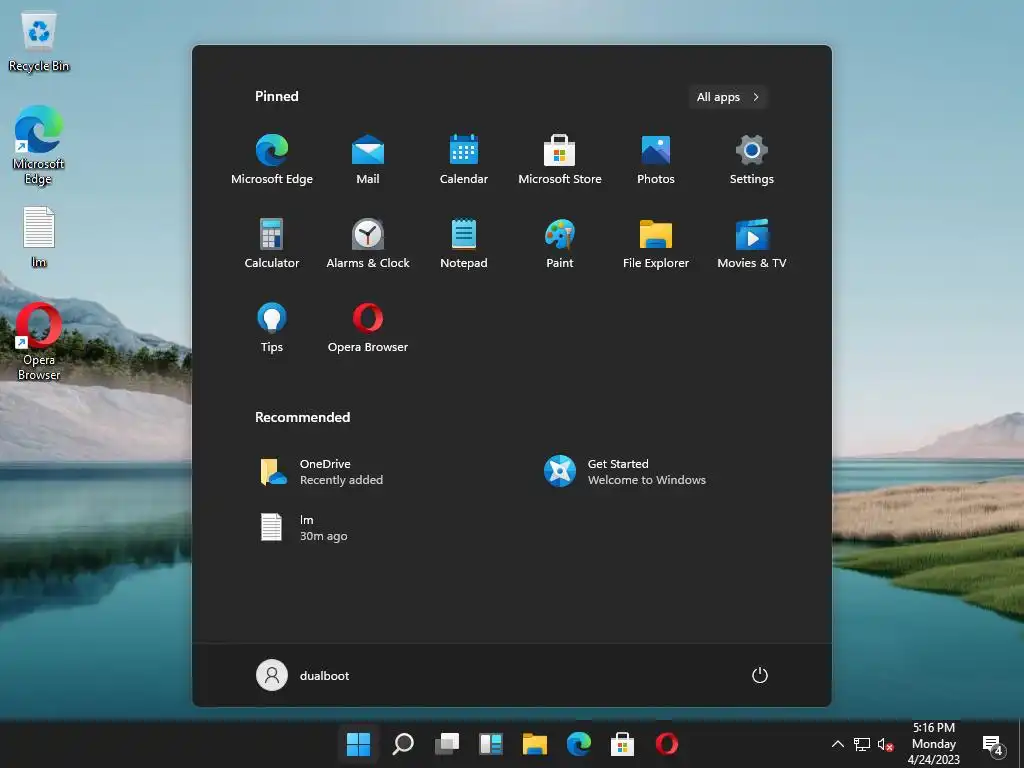Launch the Photos app
The width and height of the screenshot is (1024, 768).
(x=656, y=159)
